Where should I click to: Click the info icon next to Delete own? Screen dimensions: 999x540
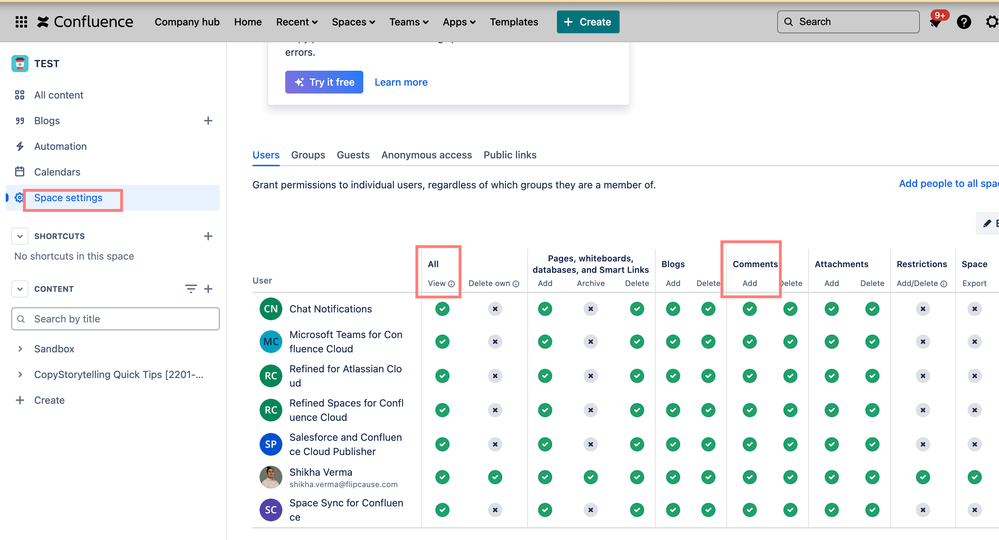[x=516, y=284]
